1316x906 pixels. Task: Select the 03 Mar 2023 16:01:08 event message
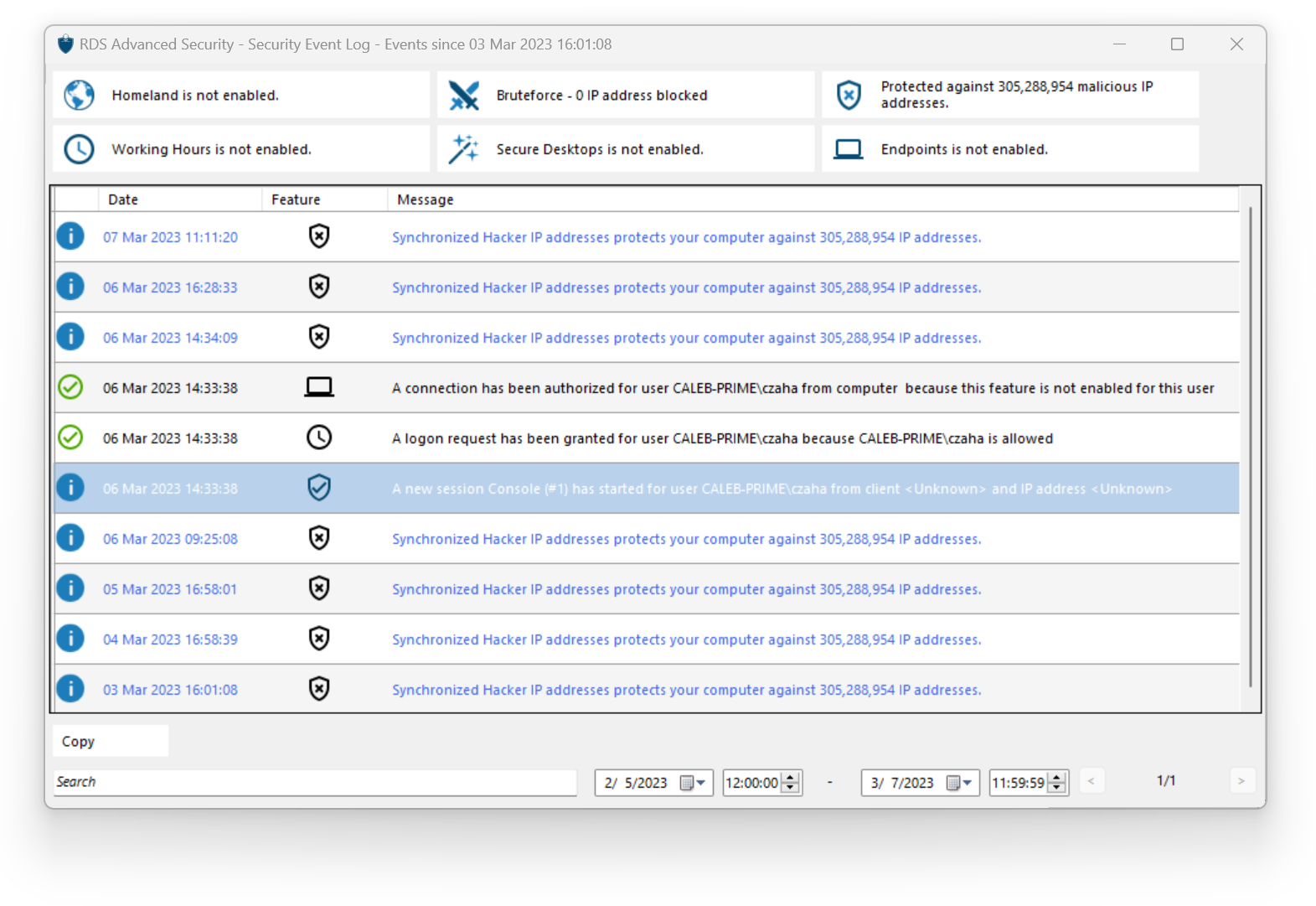click(687, 690)
